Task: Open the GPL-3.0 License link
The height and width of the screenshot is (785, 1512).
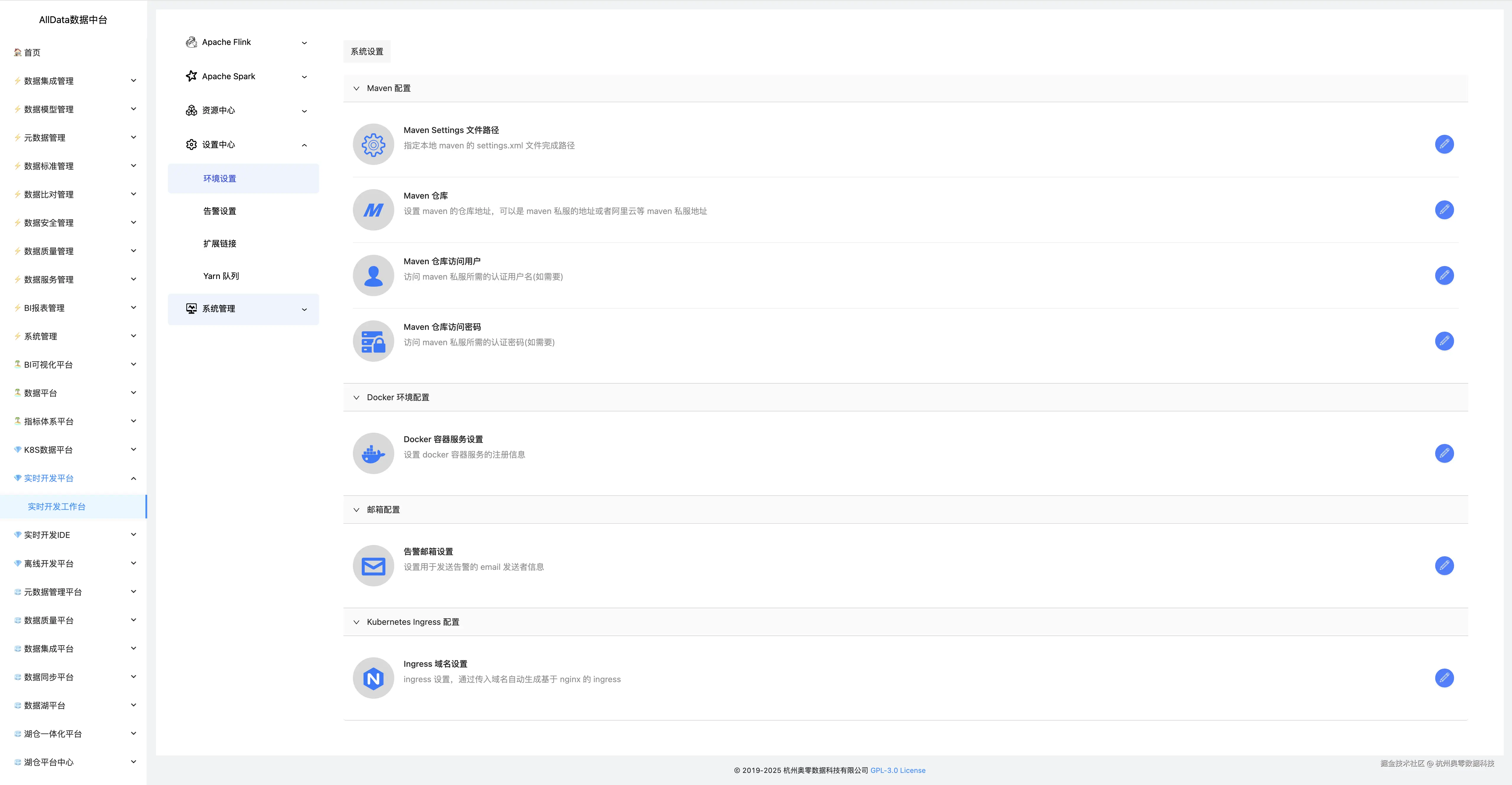Action: 898,770
